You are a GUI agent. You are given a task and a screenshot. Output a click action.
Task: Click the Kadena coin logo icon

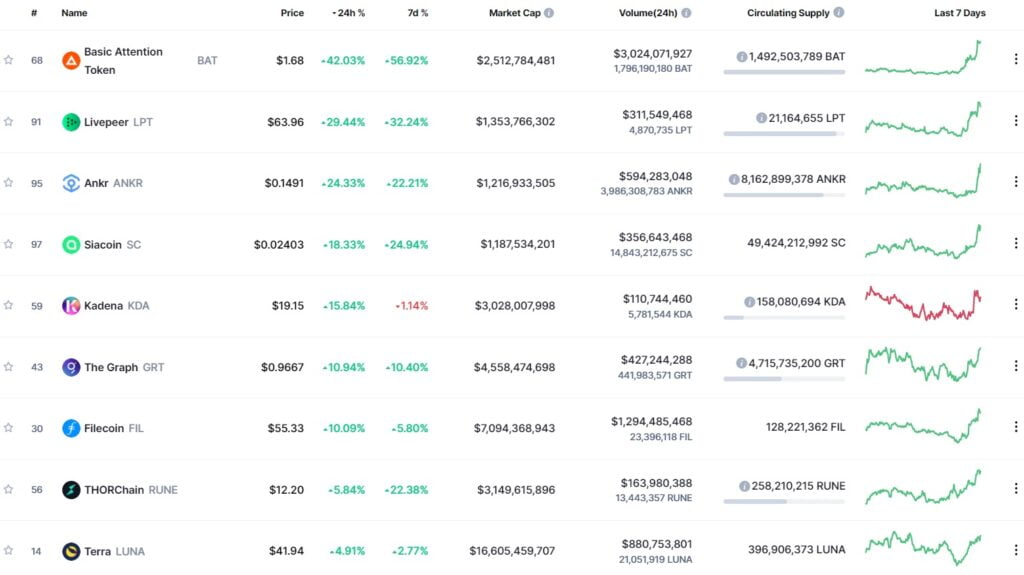pyautogui.click(x=71, y=306)
